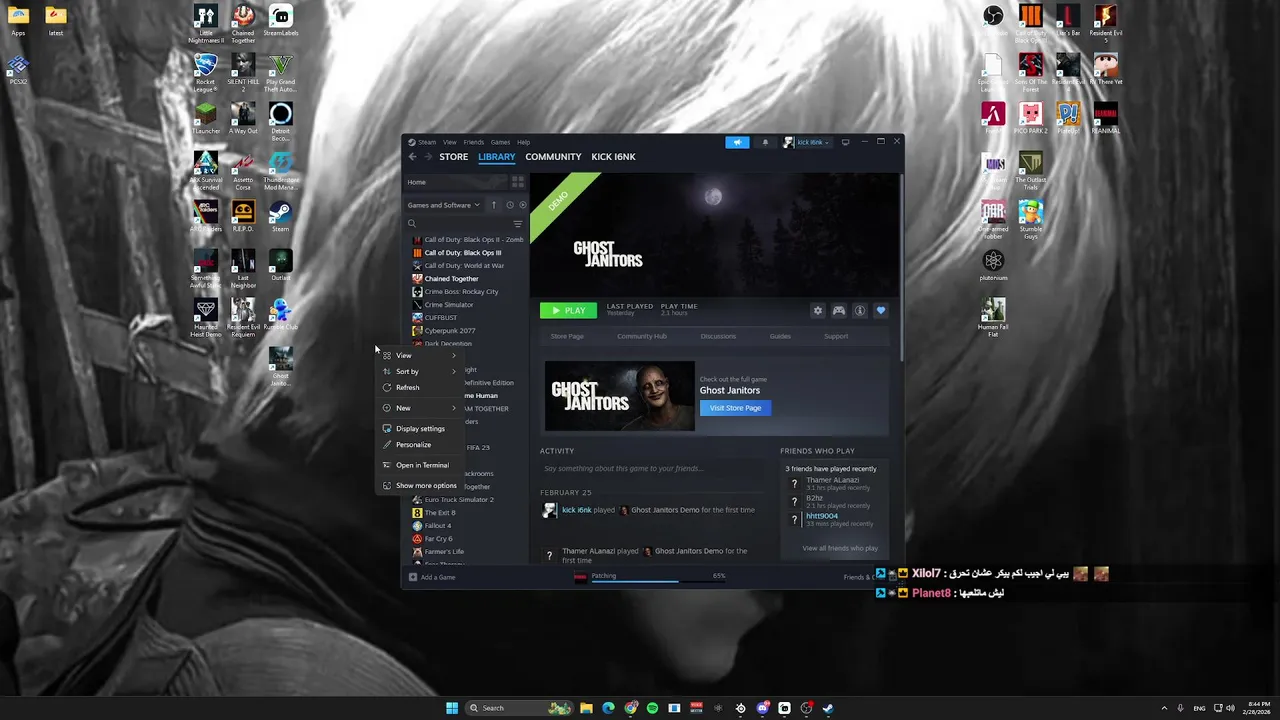Open Friends menu in Steam menu bar

pos(473,142)
